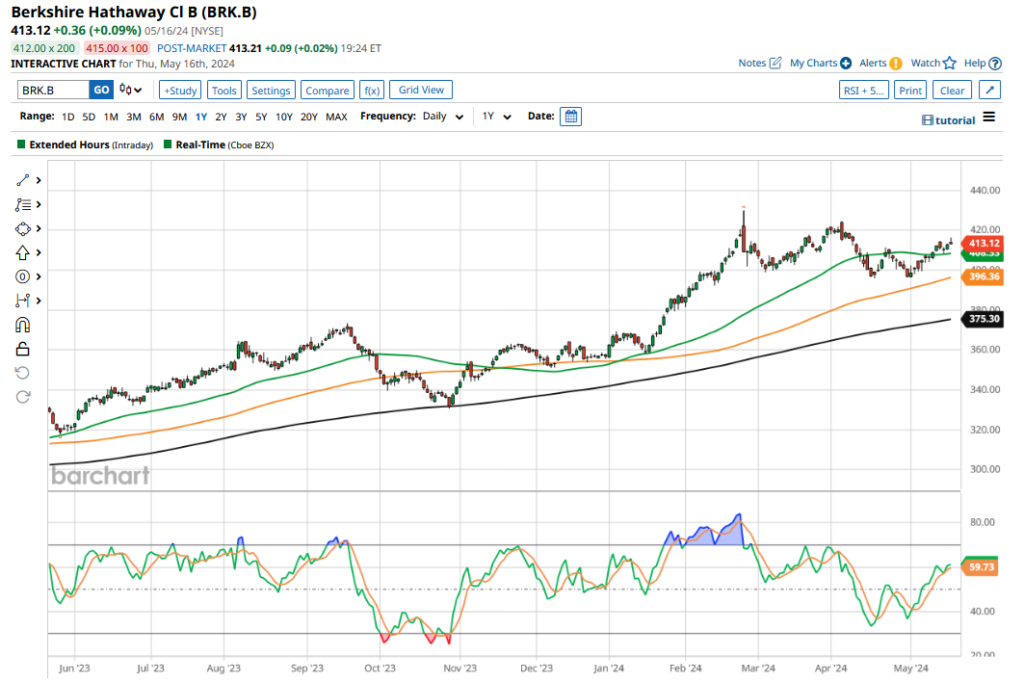Open the chart type candlestick dropdown
The image size is (1024, 683).
pyautogui.click(x=131, y=90)
